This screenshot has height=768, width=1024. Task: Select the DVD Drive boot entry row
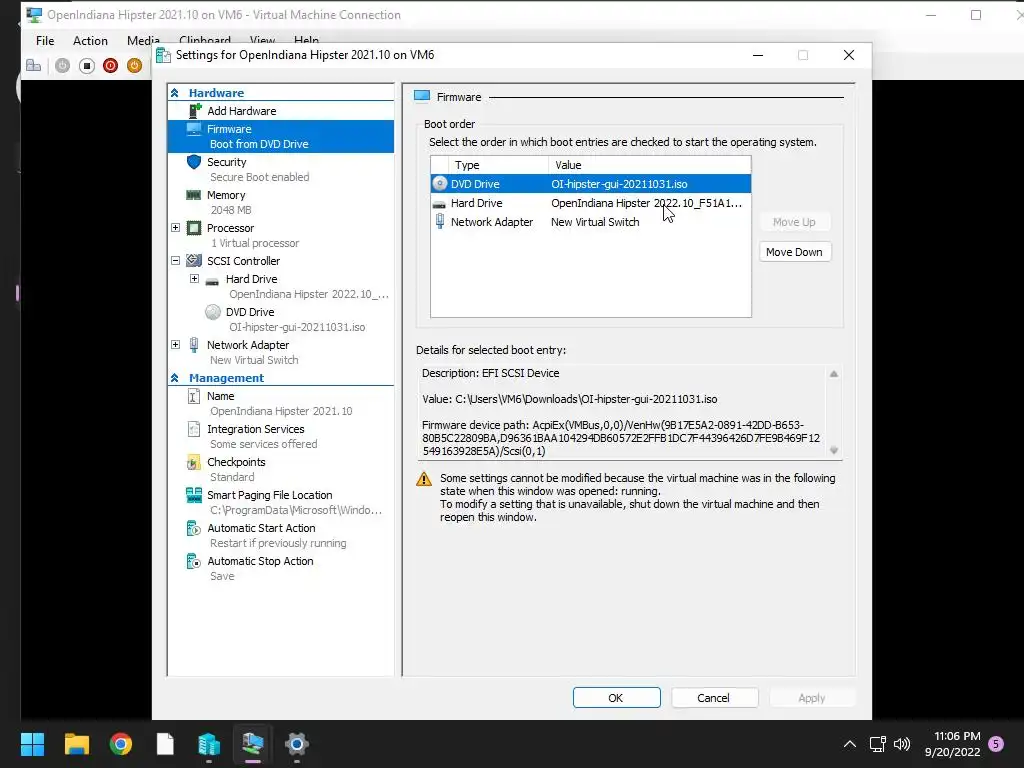pyautogui.click(x=591, y=184)
